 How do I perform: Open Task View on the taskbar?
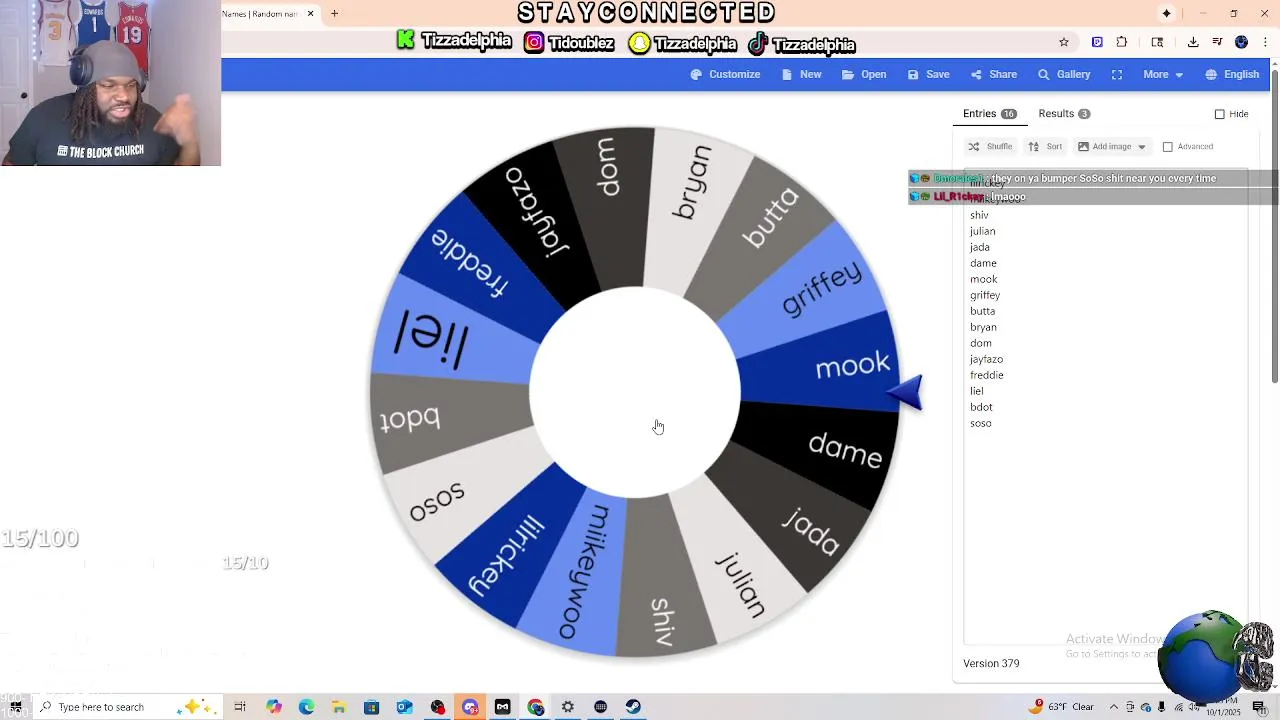[x=240, y=707]
